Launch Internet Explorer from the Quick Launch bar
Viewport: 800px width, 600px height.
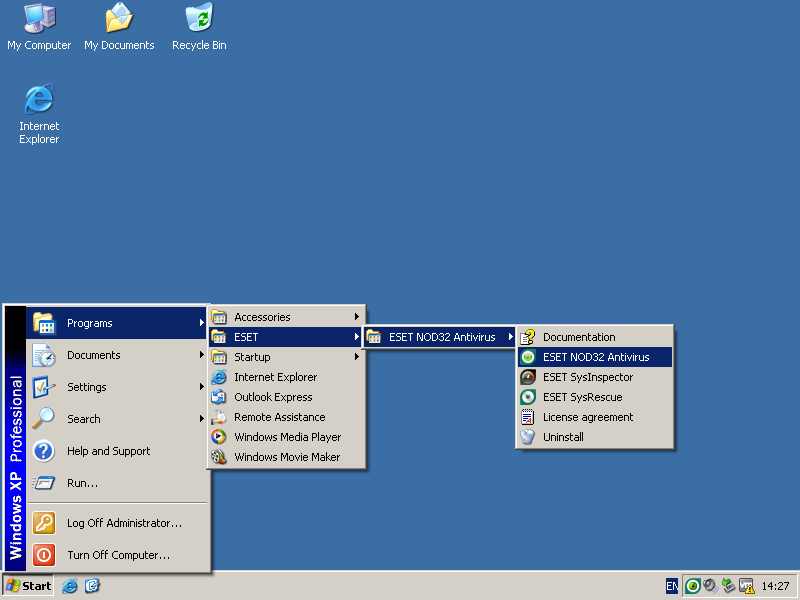pyautogui.click(x=70, y=586)
